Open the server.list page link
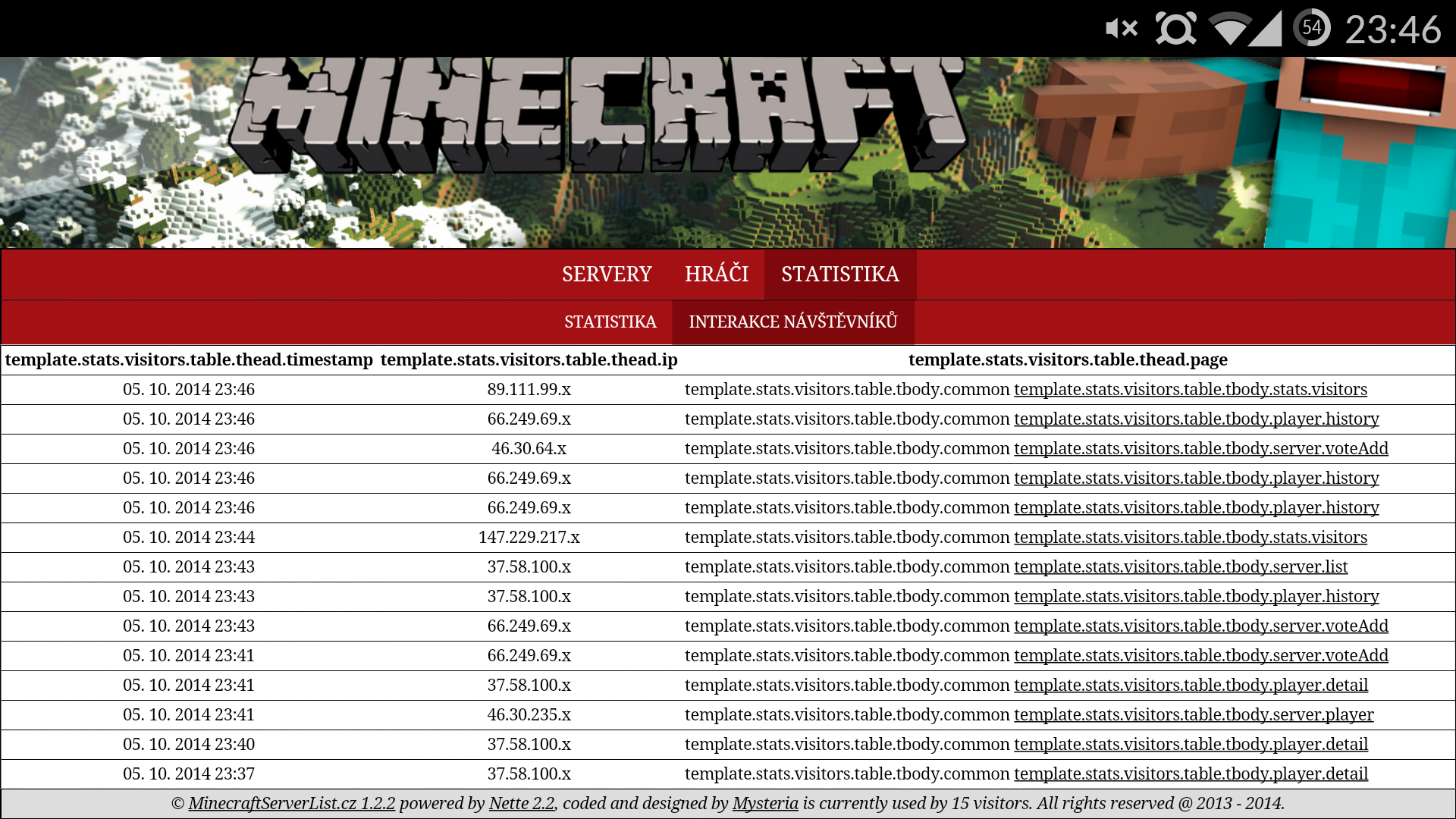 tap(1181, 566)
